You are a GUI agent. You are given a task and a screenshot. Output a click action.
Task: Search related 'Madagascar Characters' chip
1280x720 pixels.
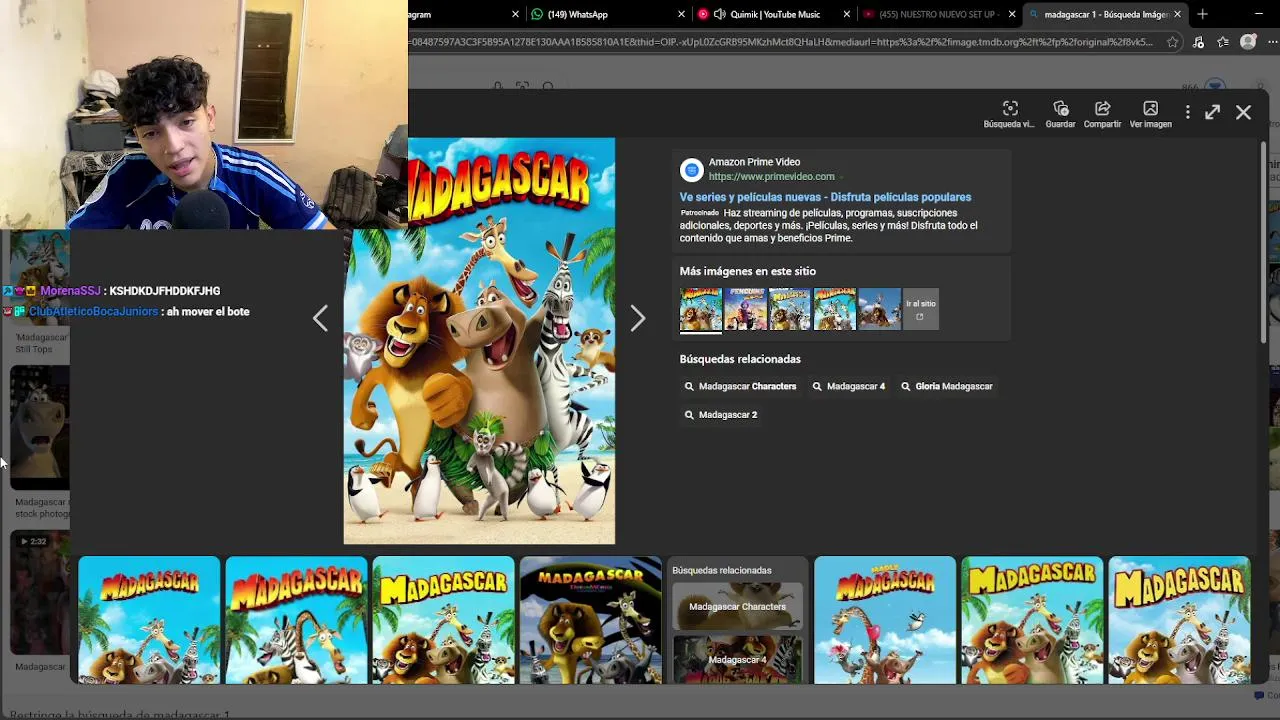[740, 386]
